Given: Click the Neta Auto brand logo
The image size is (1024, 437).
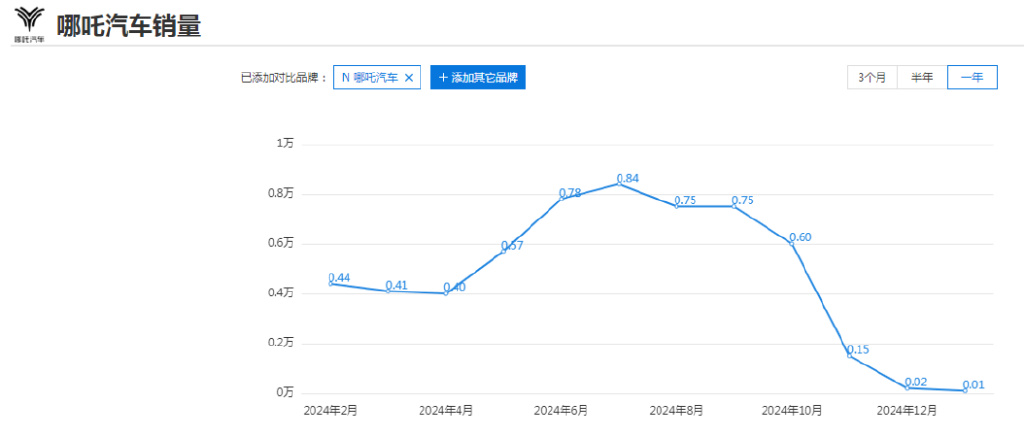Looking at the screenshot, I should 29,23.
